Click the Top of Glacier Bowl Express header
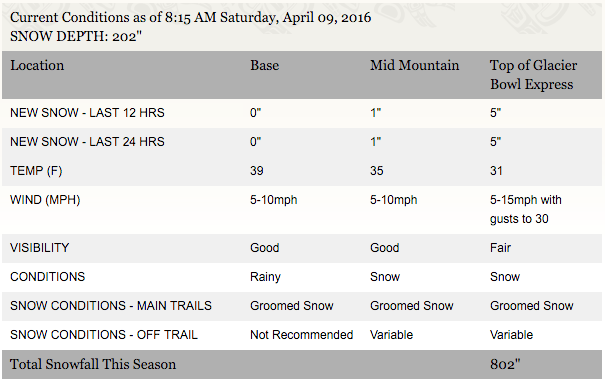 pyautogui.click(x=534, y=75)
